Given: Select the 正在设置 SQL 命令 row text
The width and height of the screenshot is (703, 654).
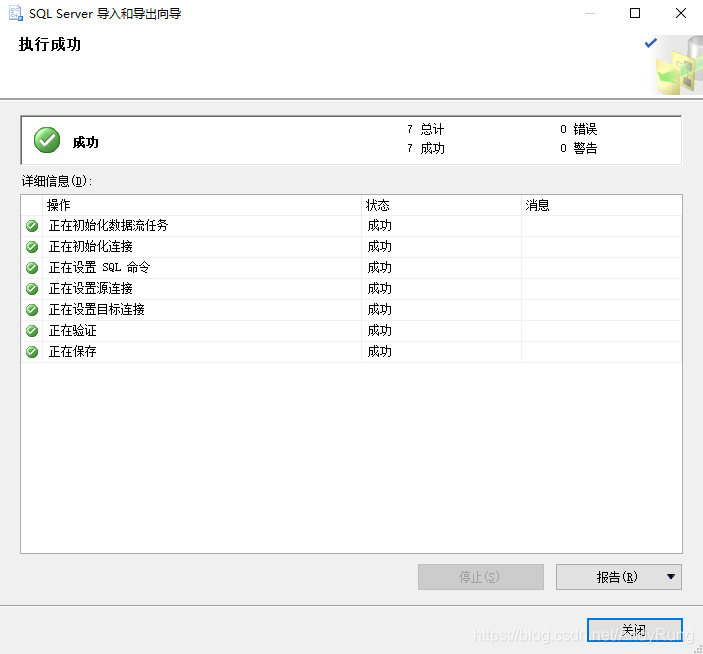Looking at the screenshot, I should [x=100, y=268].
